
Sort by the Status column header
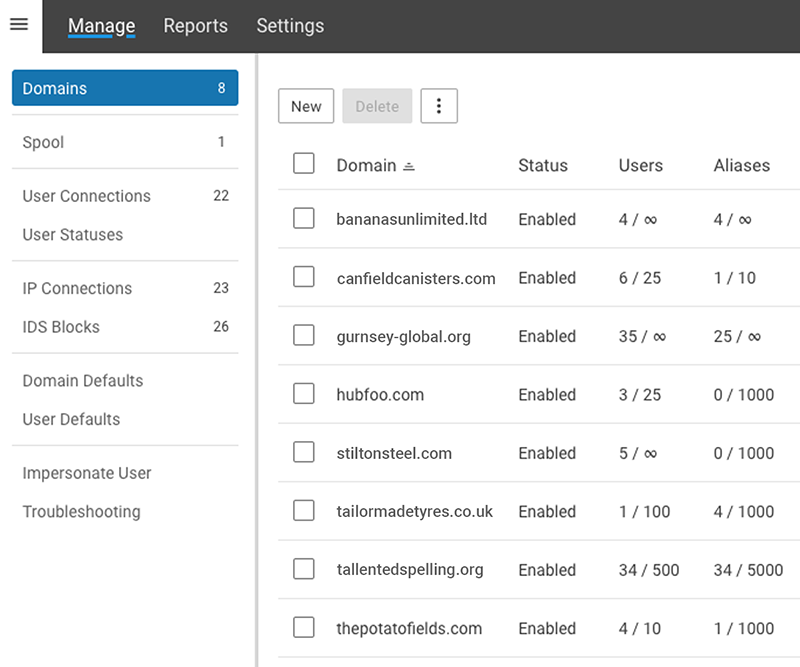point(543,165)
